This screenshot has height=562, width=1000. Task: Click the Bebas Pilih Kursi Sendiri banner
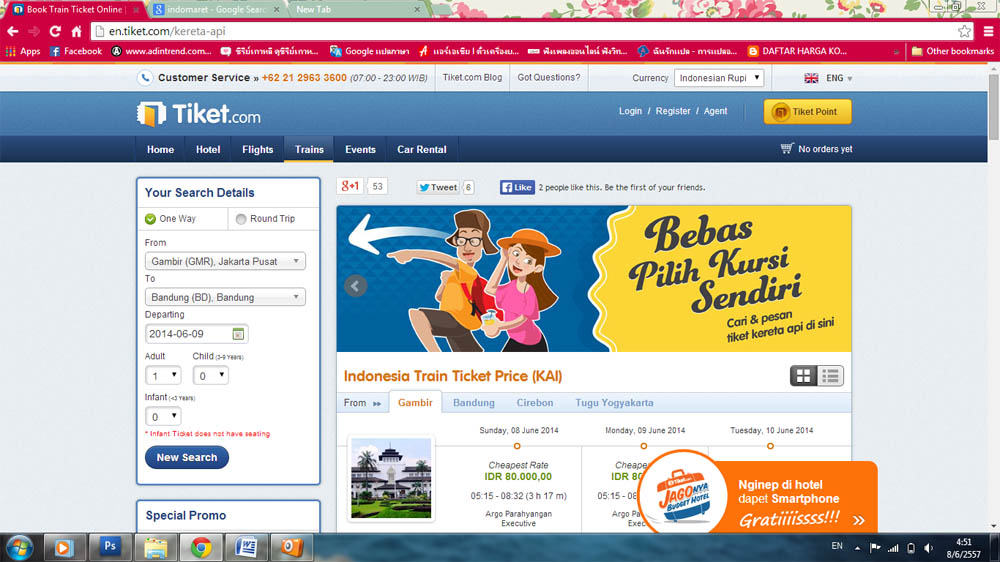click(x=594, y=279)
